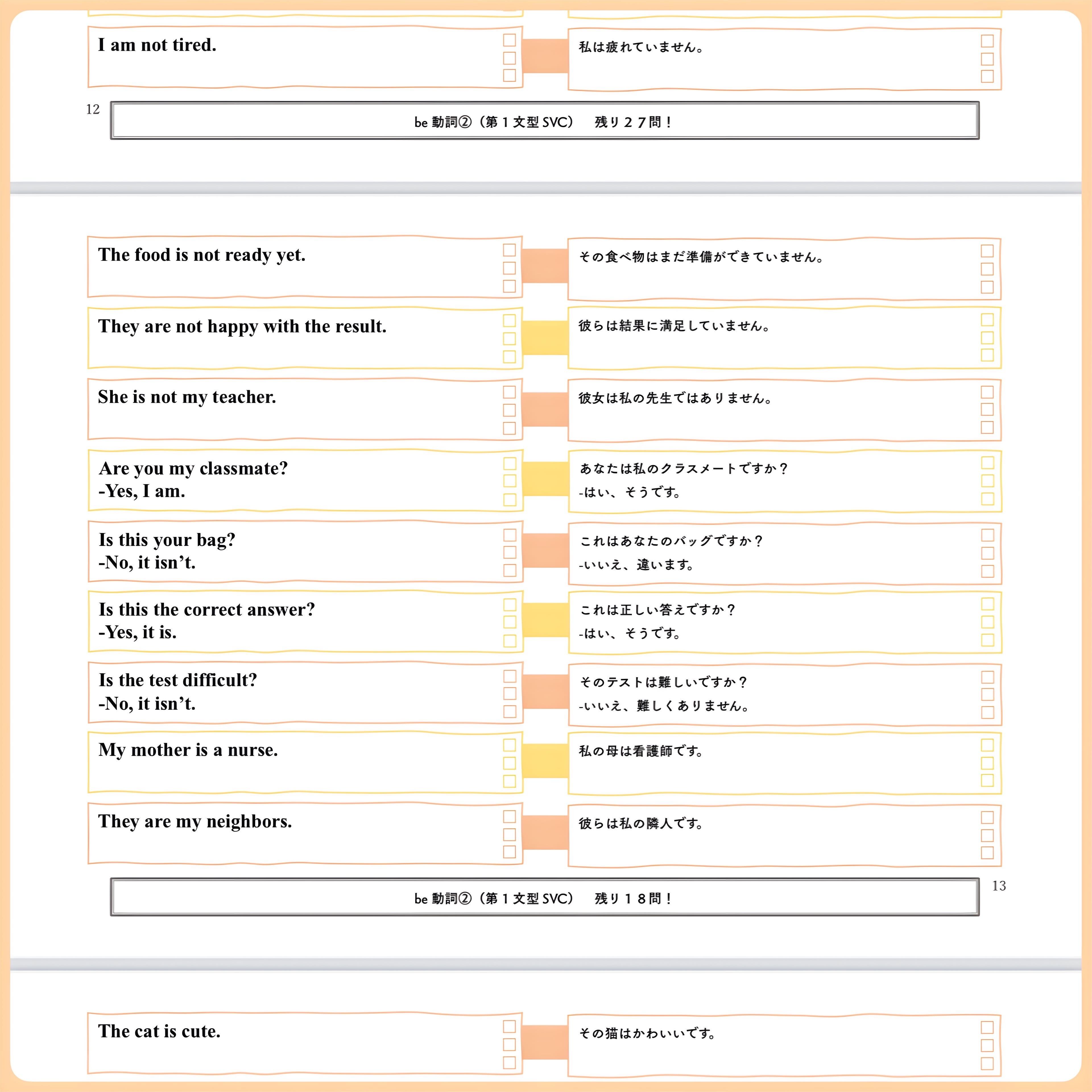
Task: Check top checkbox beside "私は疲れていません。"
Action: [x=987, y=41]
